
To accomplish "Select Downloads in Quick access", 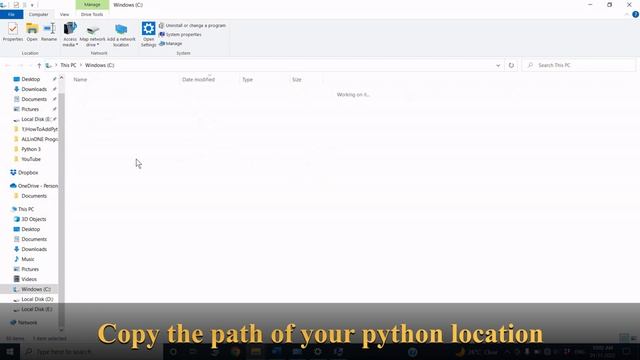I will tap(34, 89).
